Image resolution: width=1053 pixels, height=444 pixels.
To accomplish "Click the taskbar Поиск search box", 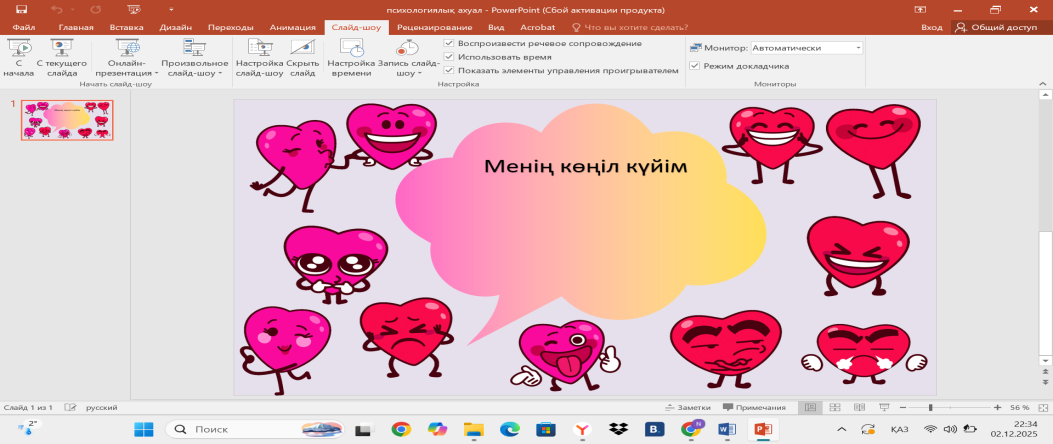I will click(x=255, y=429).
